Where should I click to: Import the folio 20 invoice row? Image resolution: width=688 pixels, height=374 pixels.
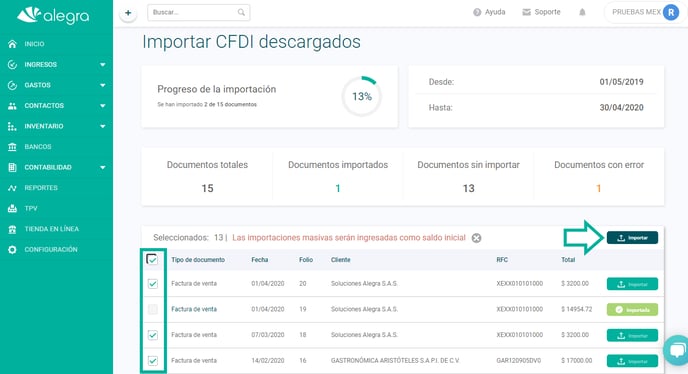pos(632,284)
